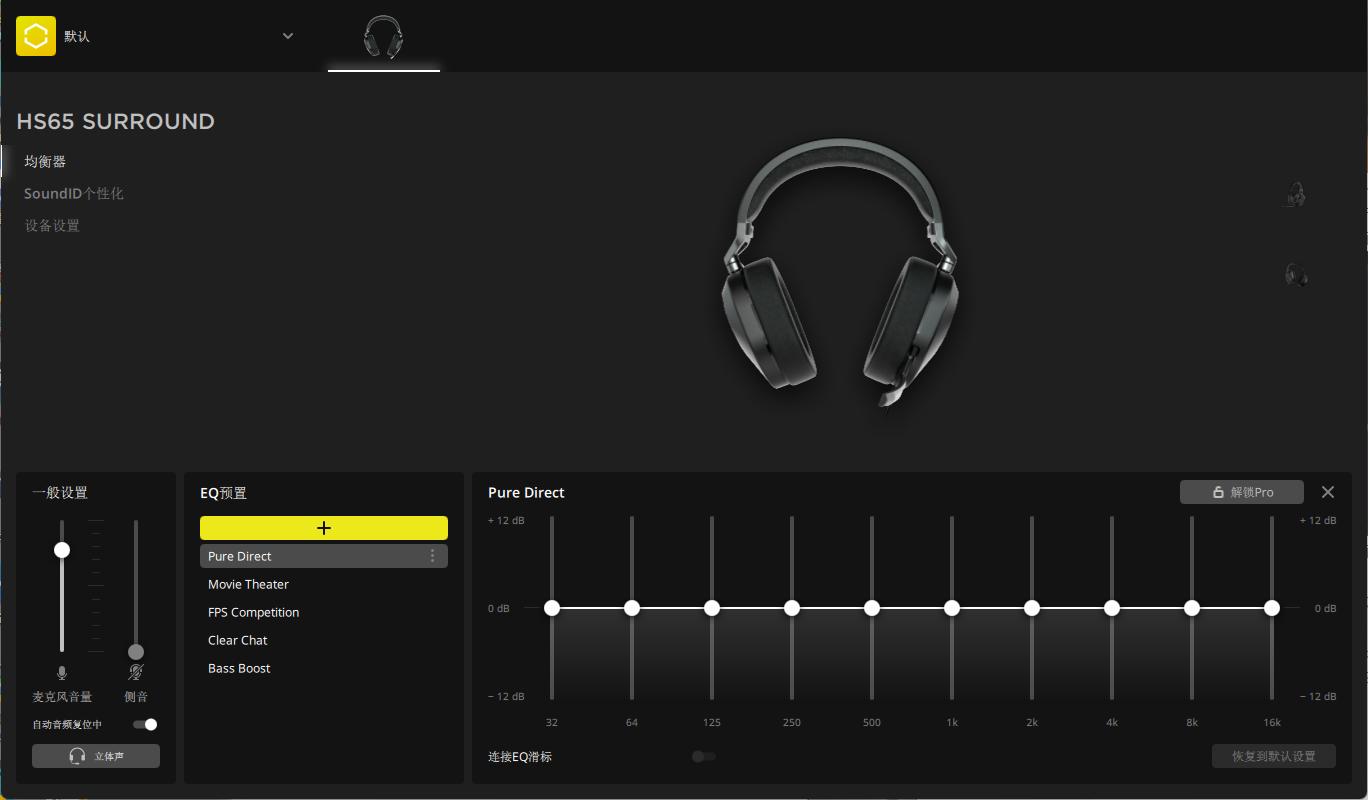Click upper headset view thumbnail on right
The image size is (1368, 800).
(1296, 194)
